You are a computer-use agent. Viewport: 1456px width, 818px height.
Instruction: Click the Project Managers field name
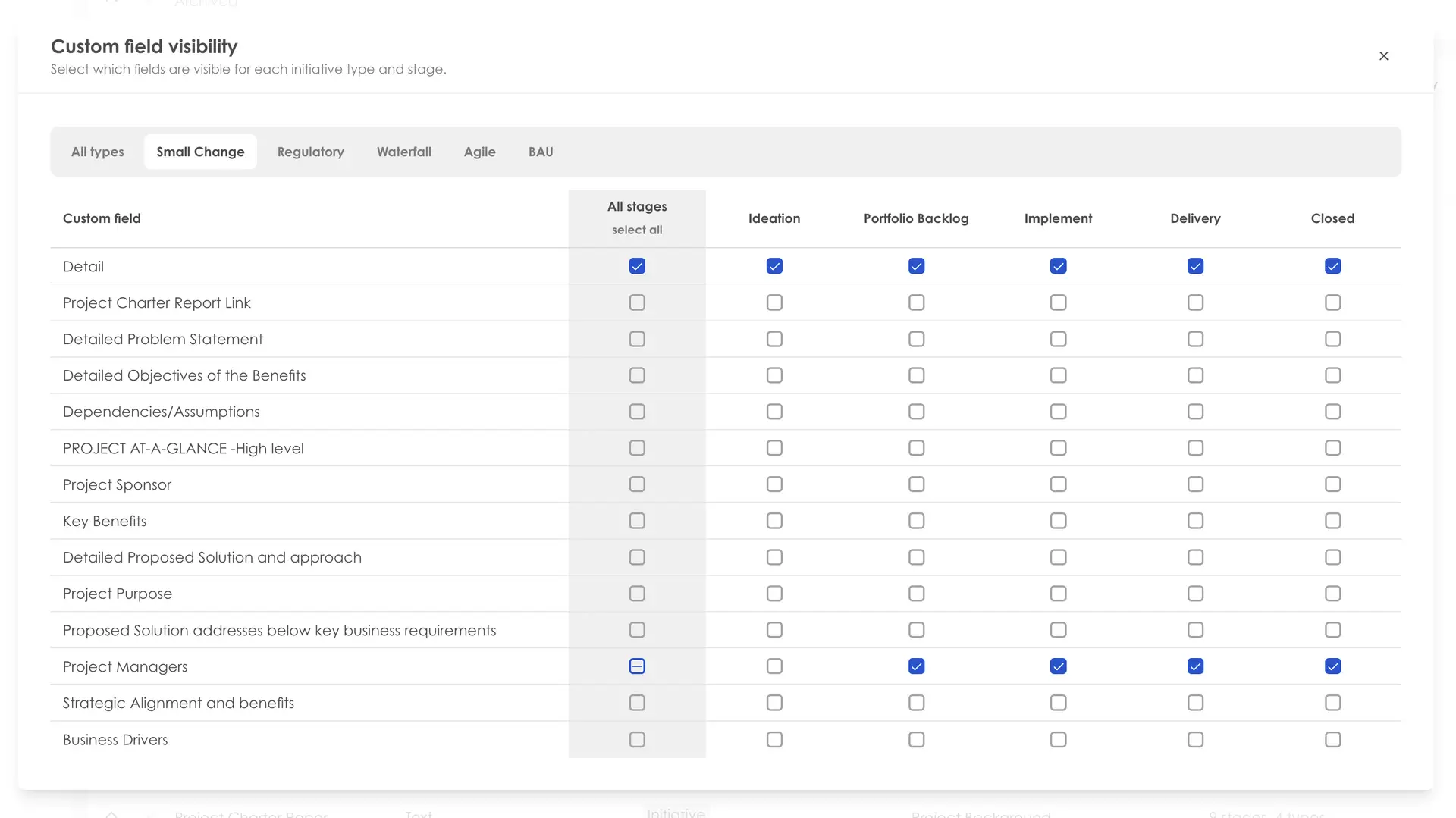(125, 667)
